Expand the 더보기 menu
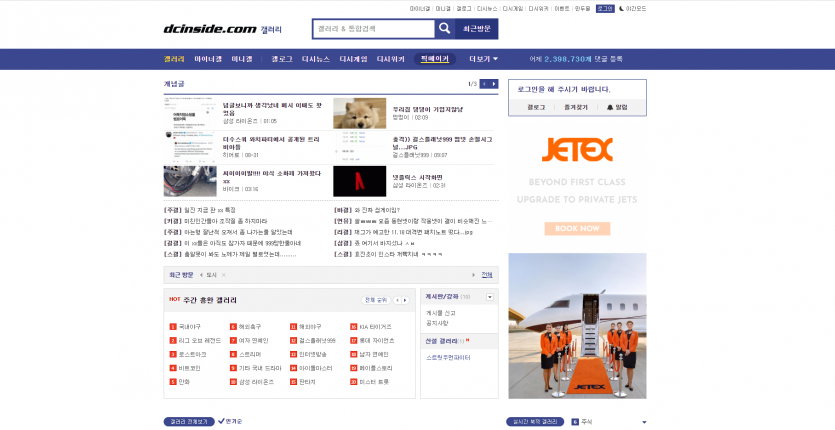 (483, 59)
